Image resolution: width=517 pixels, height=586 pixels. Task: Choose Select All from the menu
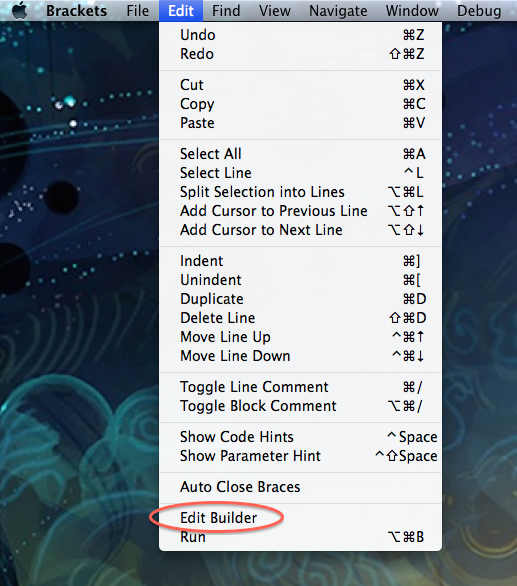click(300, 154)
